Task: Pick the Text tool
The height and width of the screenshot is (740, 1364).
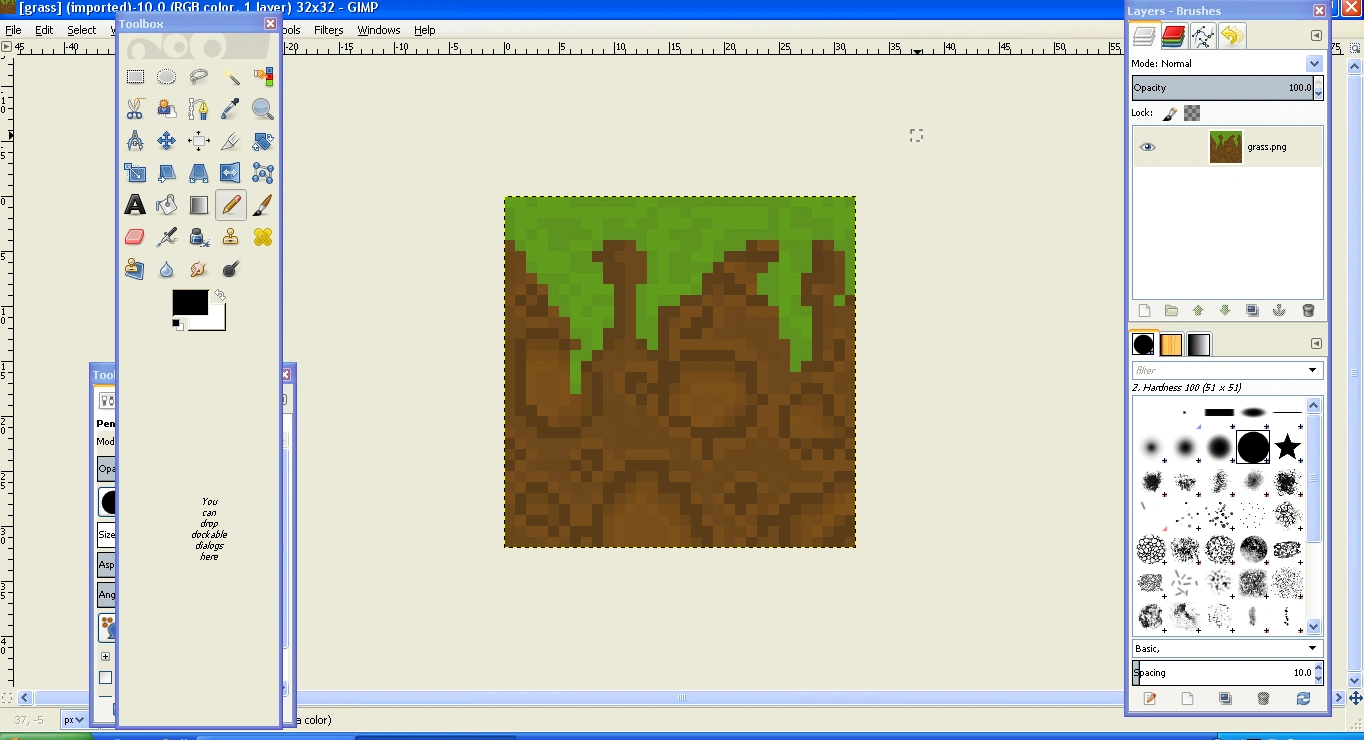Action: 135,205
